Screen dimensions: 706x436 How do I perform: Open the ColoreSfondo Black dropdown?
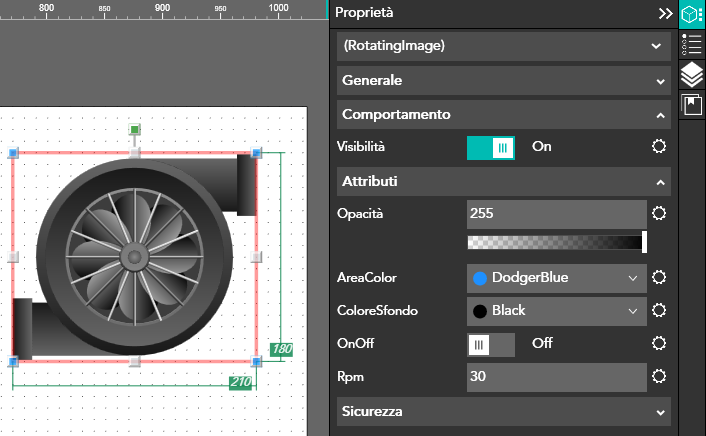(x=556, y=311)
